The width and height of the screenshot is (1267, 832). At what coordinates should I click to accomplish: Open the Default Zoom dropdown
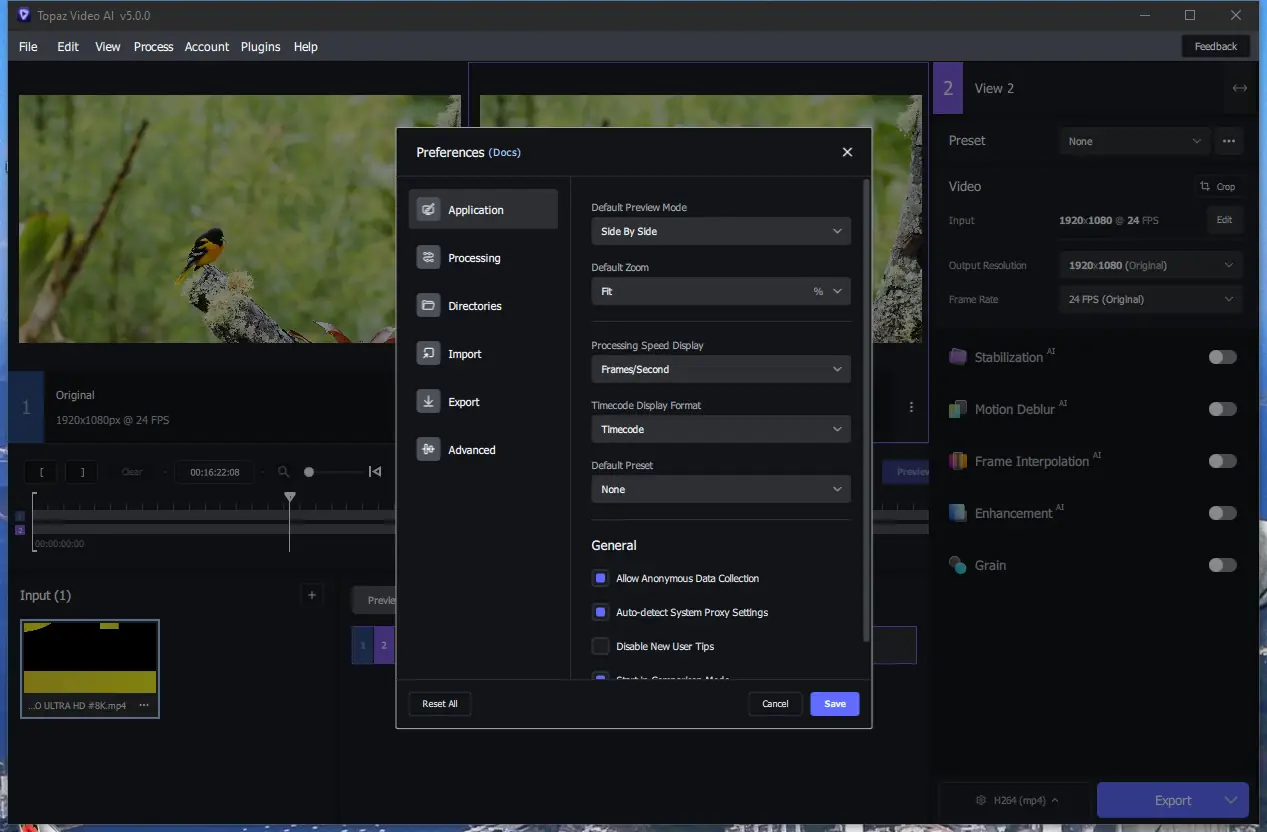(721, 291)
